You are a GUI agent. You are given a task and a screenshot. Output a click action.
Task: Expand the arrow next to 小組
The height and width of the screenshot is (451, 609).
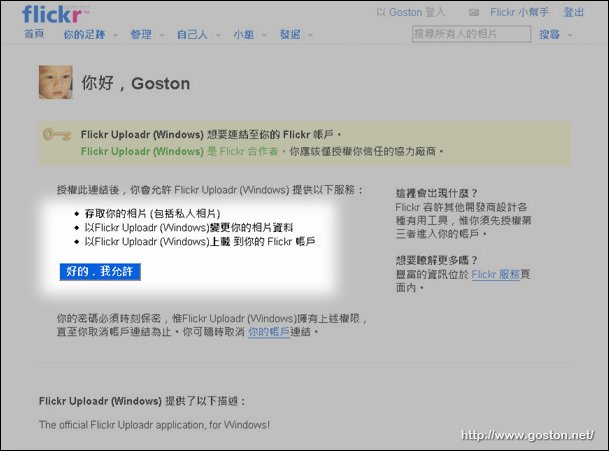coord(264,35)
